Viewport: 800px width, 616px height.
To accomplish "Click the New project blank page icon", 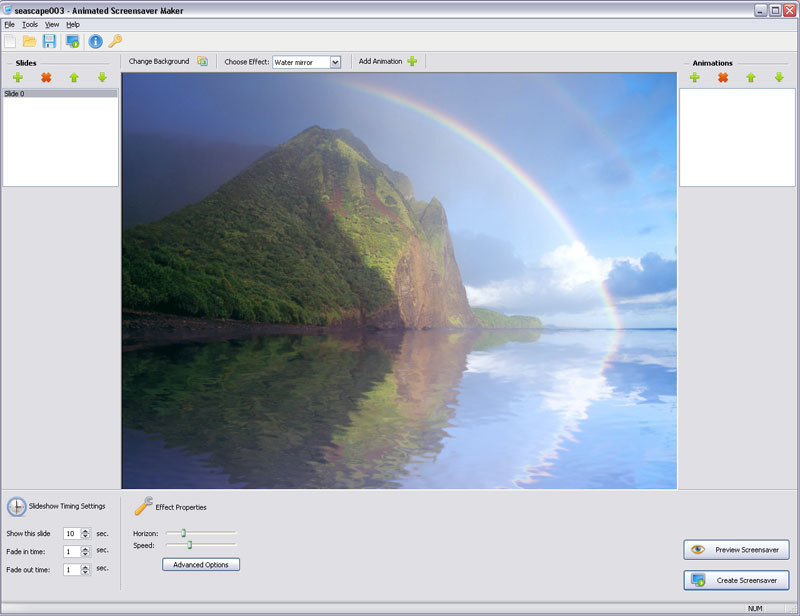I will (x=10, y=41).
